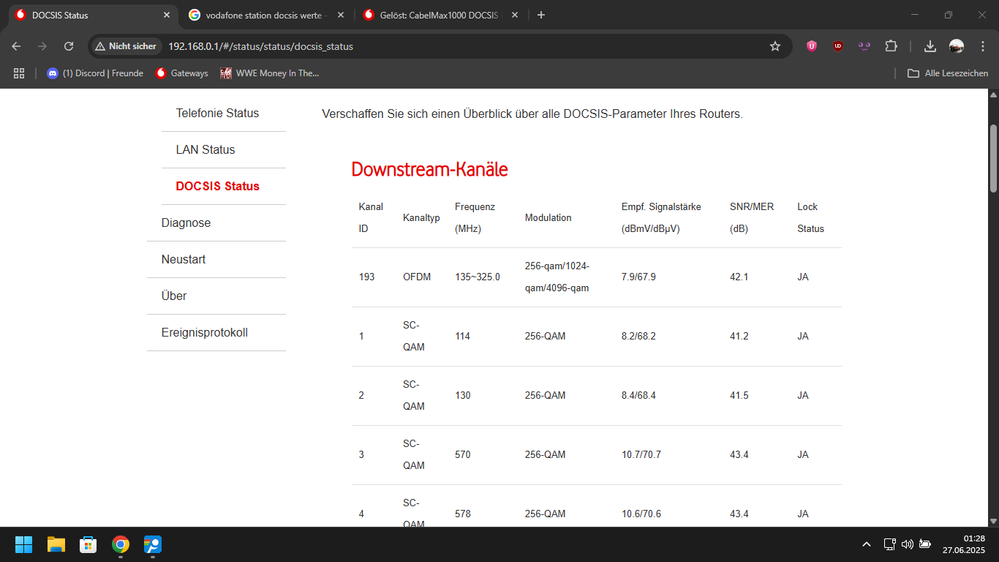The height and width of the screenshot is (562, 999).
Task: Open File Explorer from the taskbar
Action: click(56, 545)
